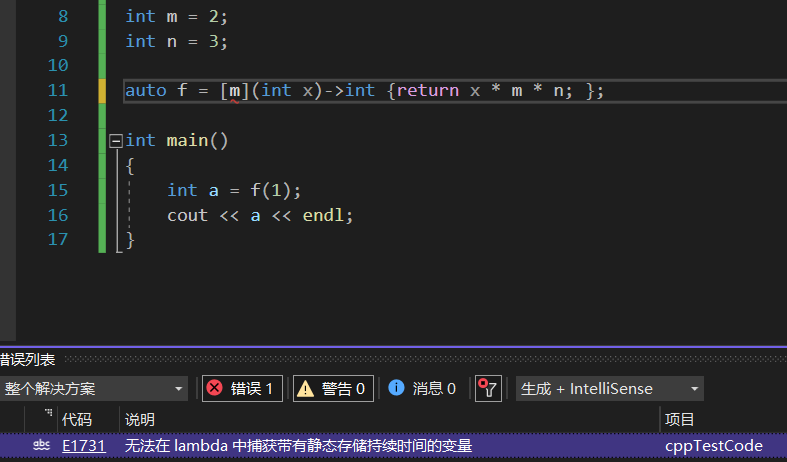Screen dimensions: 787x462
Task: Click the build-only IntelliSense filter icon
Action: 487,389
